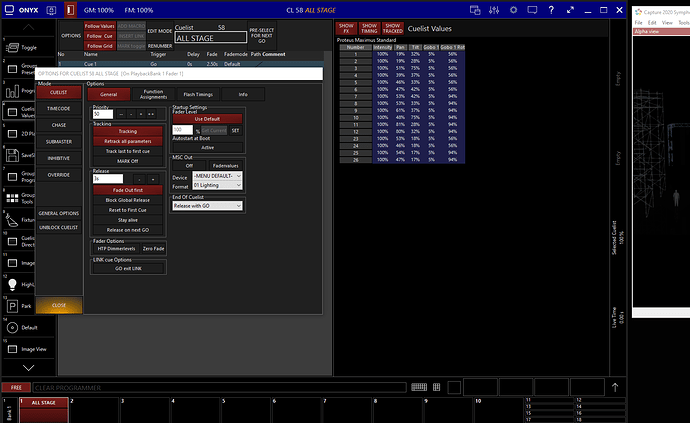The width and height of the screenshot is (690, 423).
Task: Click the ALL STAGE cuelist name field
Action: click(x=210, y=38)
